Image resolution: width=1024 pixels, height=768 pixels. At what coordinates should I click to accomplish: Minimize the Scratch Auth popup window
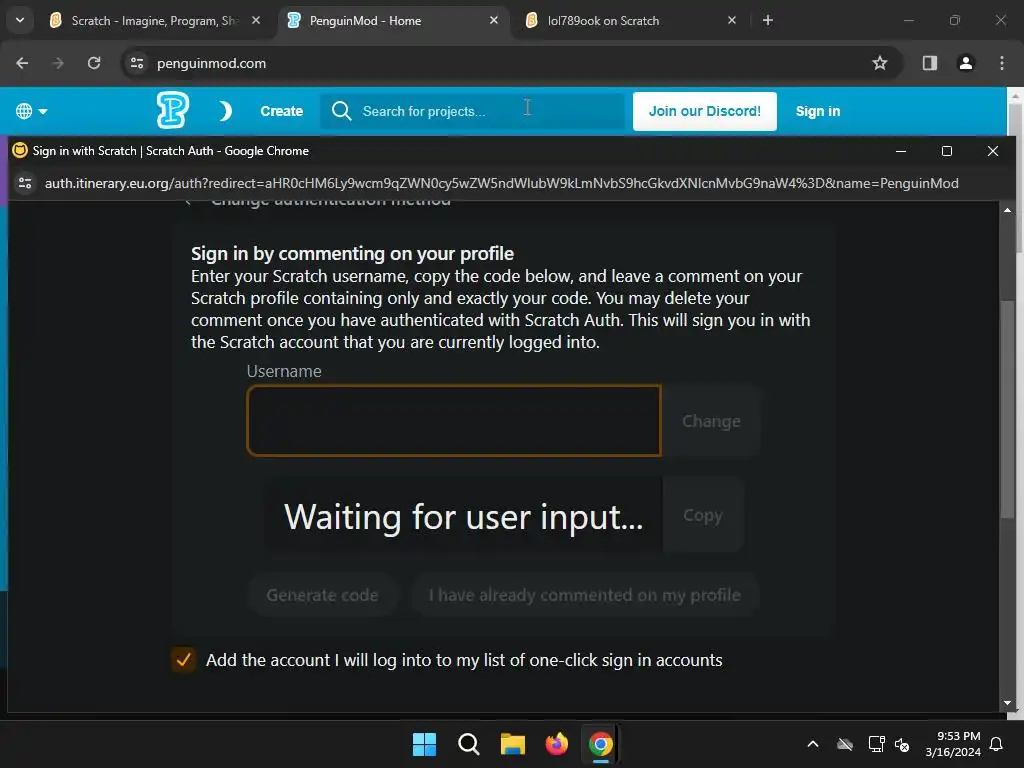[x=901, y=151]
